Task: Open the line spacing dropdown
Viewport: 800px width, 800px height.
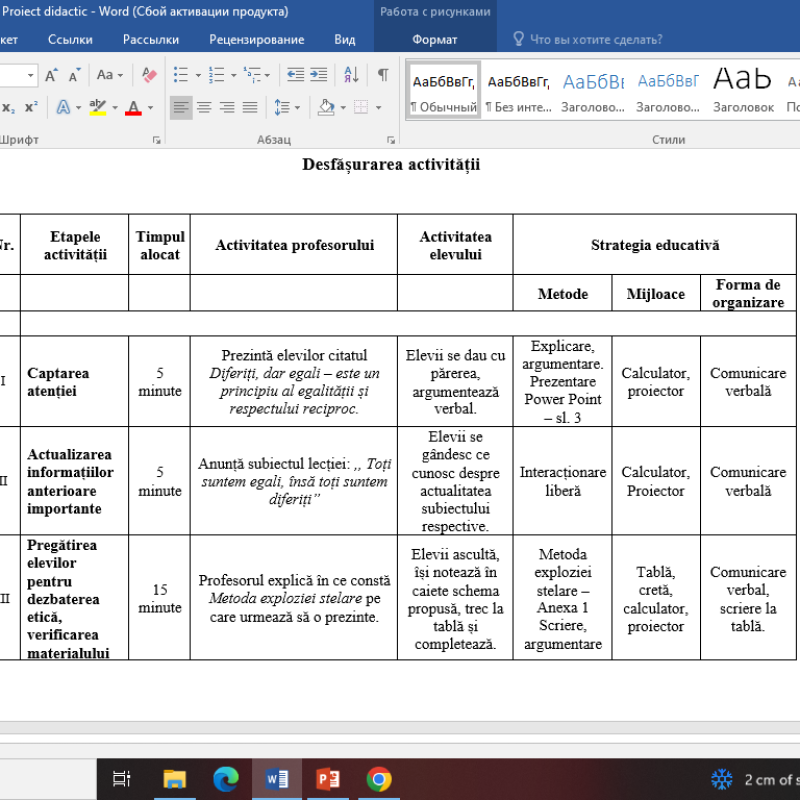Action: 285,107
